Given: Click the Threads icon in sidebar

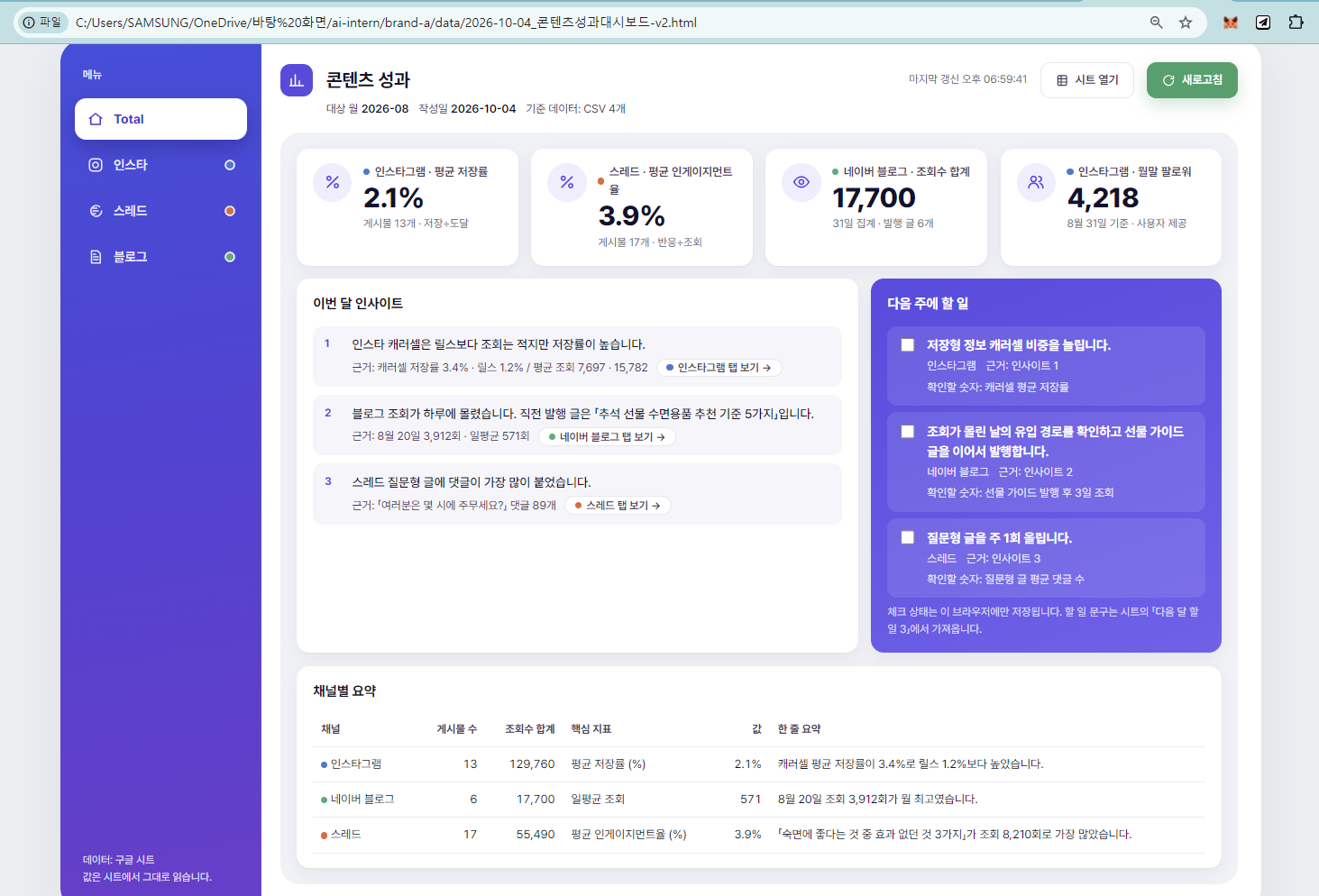Looking at the screenshot, I should 96,211.
